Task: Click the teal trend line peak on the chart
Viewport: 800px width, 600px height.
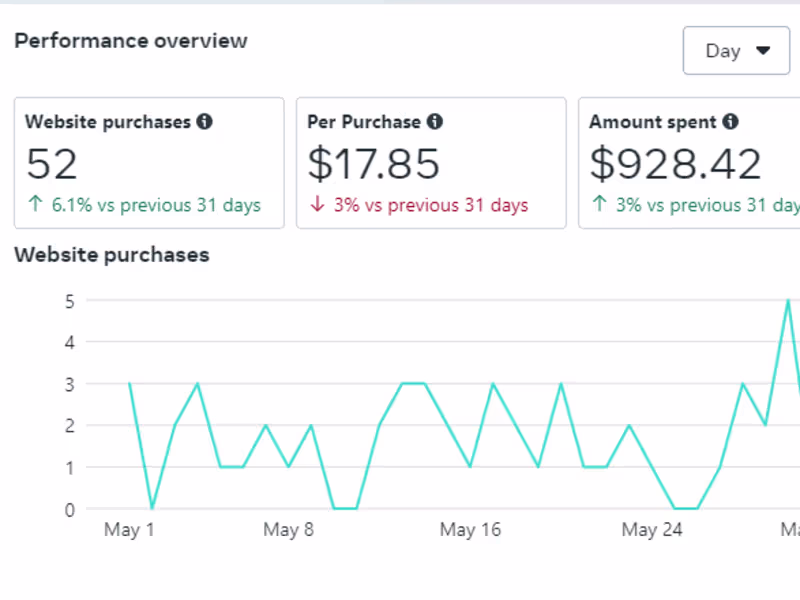Action: click(787, 300)
